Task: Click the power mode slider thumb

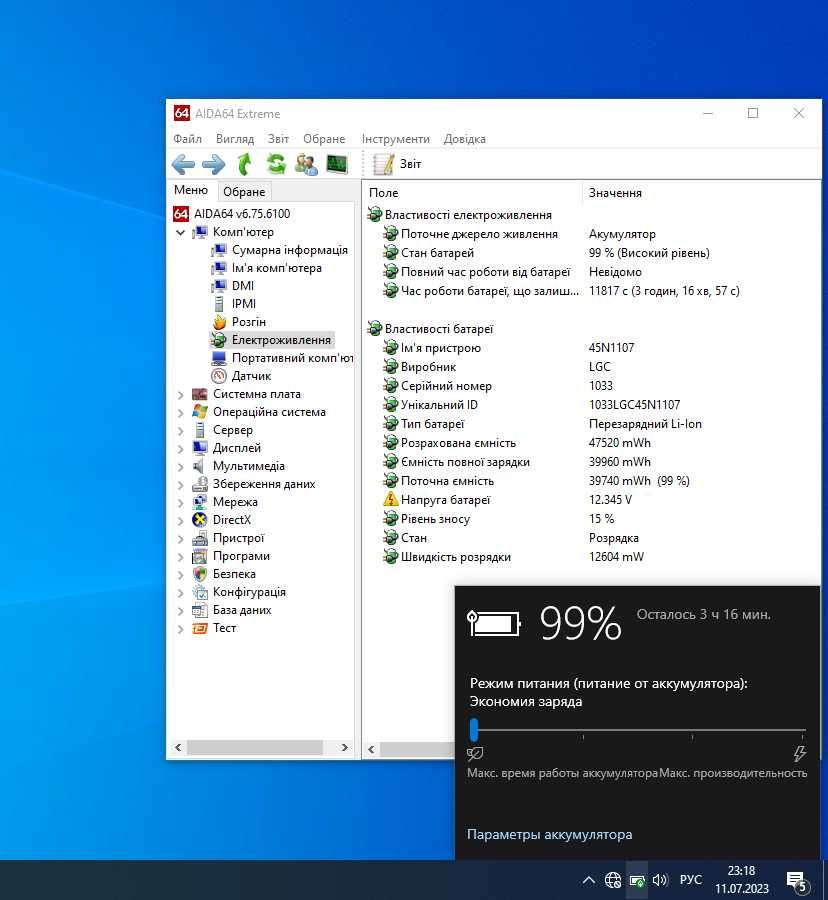Action: [474, 730]
